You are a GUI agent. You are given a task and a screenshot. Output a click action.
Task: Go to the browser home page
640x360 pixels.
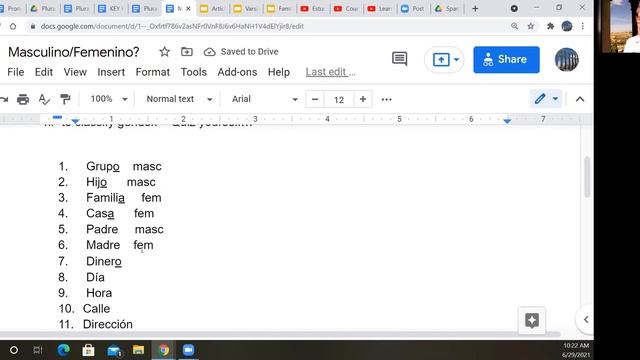point(13,26)
